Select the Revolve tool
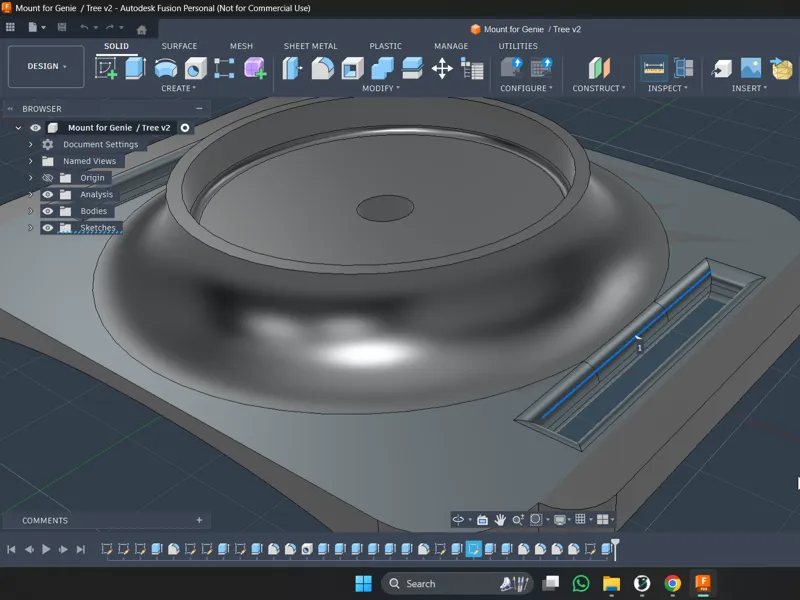The width and height of the screenshot is (800, 600). (x=166, y=68)
